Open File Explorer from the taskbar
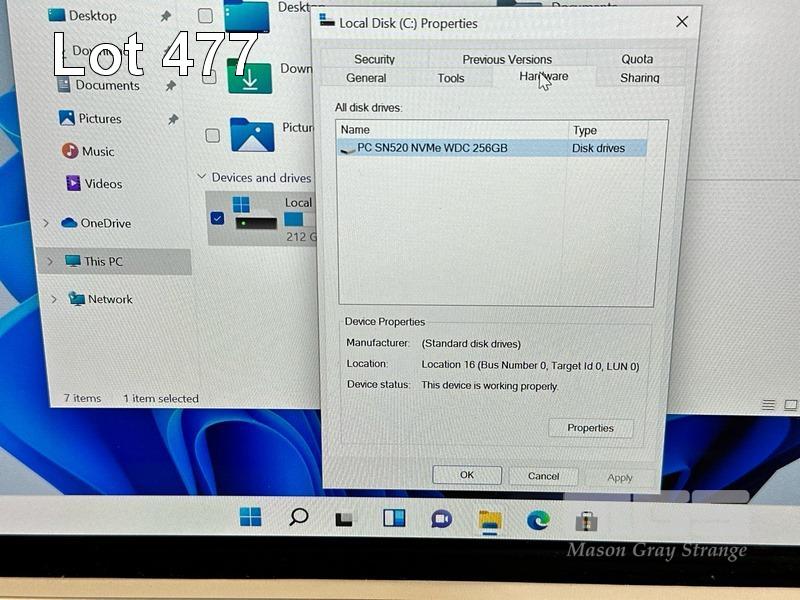The image size is (800, 600). click(x=490, y=520)
